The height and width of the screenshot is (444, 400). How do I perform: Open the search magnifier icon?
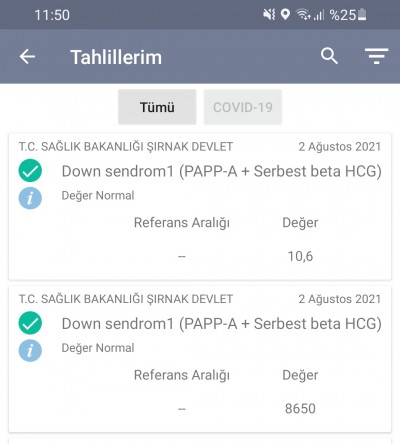[329, 56]
